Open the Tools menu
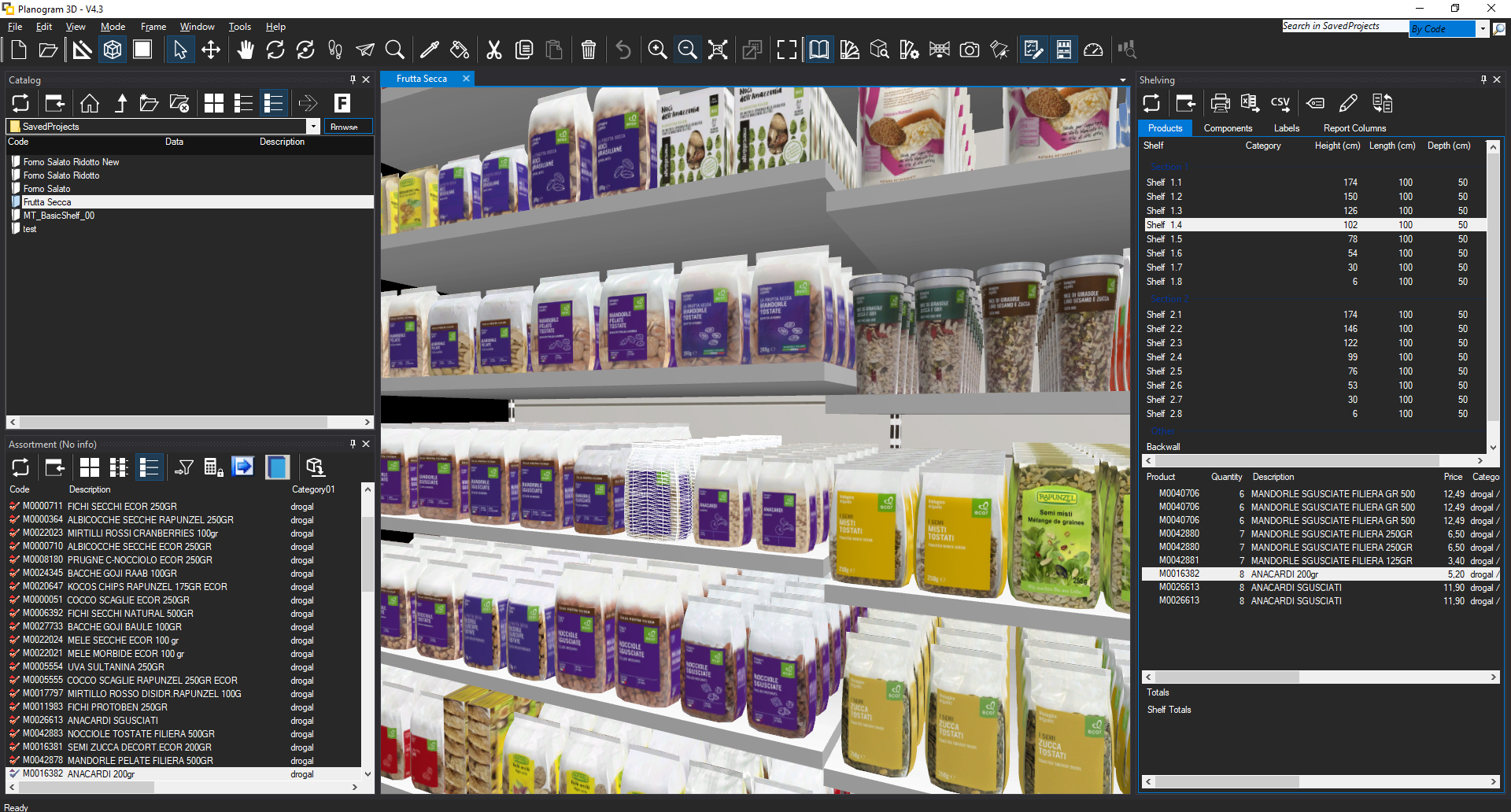This screenshot has width=1511, height=812. [x=239, y=27]
